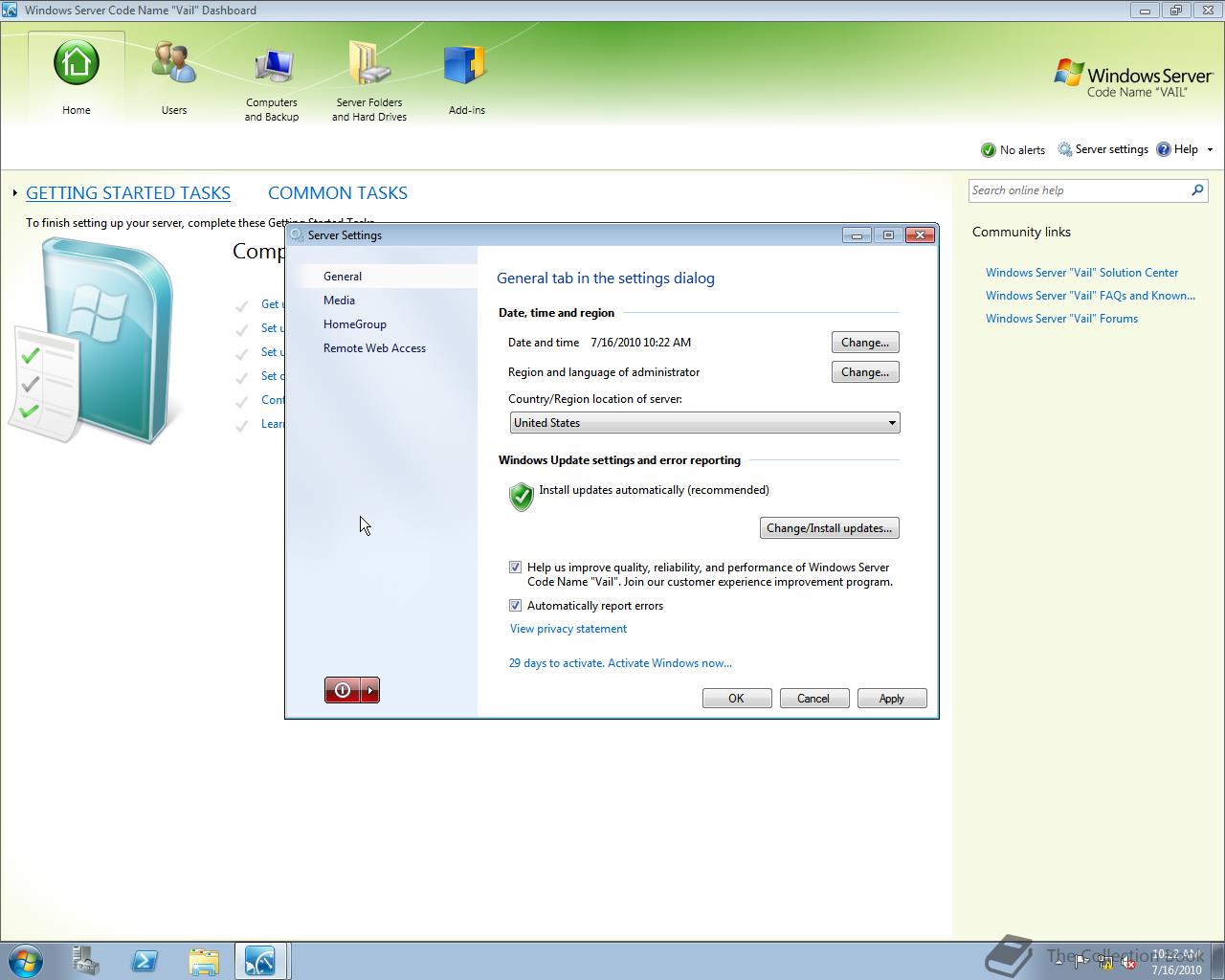Click the Dashboard taskbar icon
The width and height of the screenshot is (1225, 980).
point(261,961)
